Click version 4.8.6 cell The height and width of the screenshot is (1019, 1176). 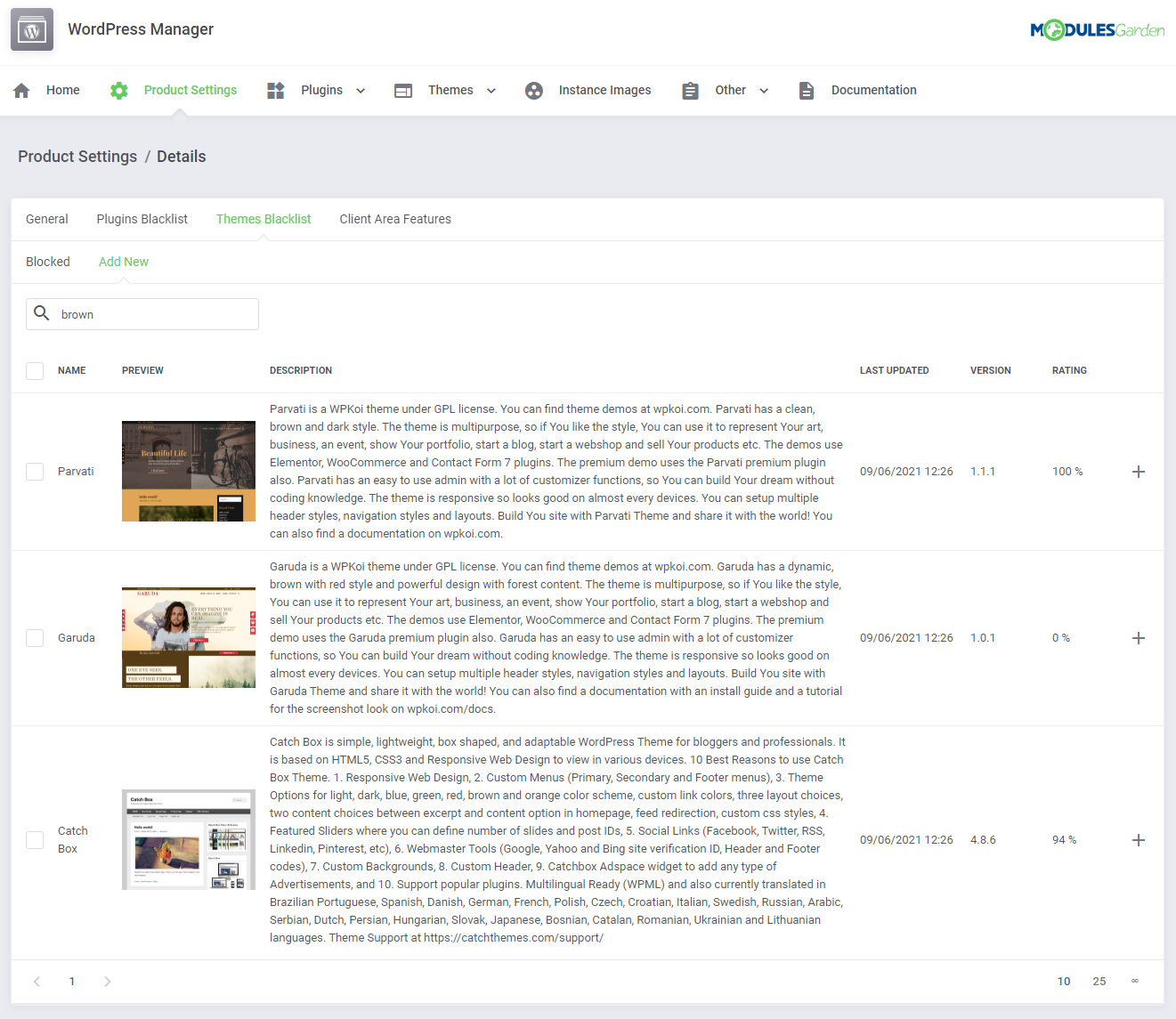(983, 840)
